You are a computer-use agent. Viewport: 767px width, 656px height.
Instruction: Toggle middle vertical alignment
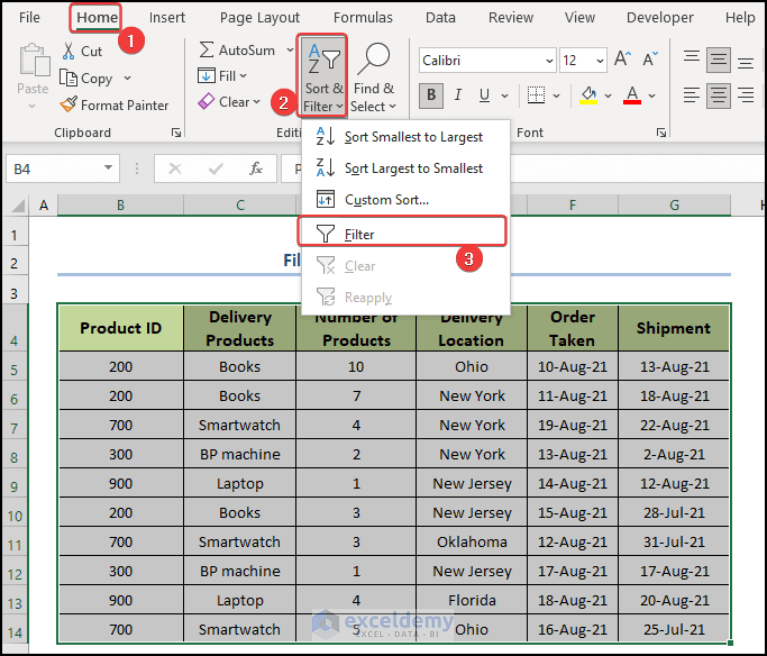(718, 60)
